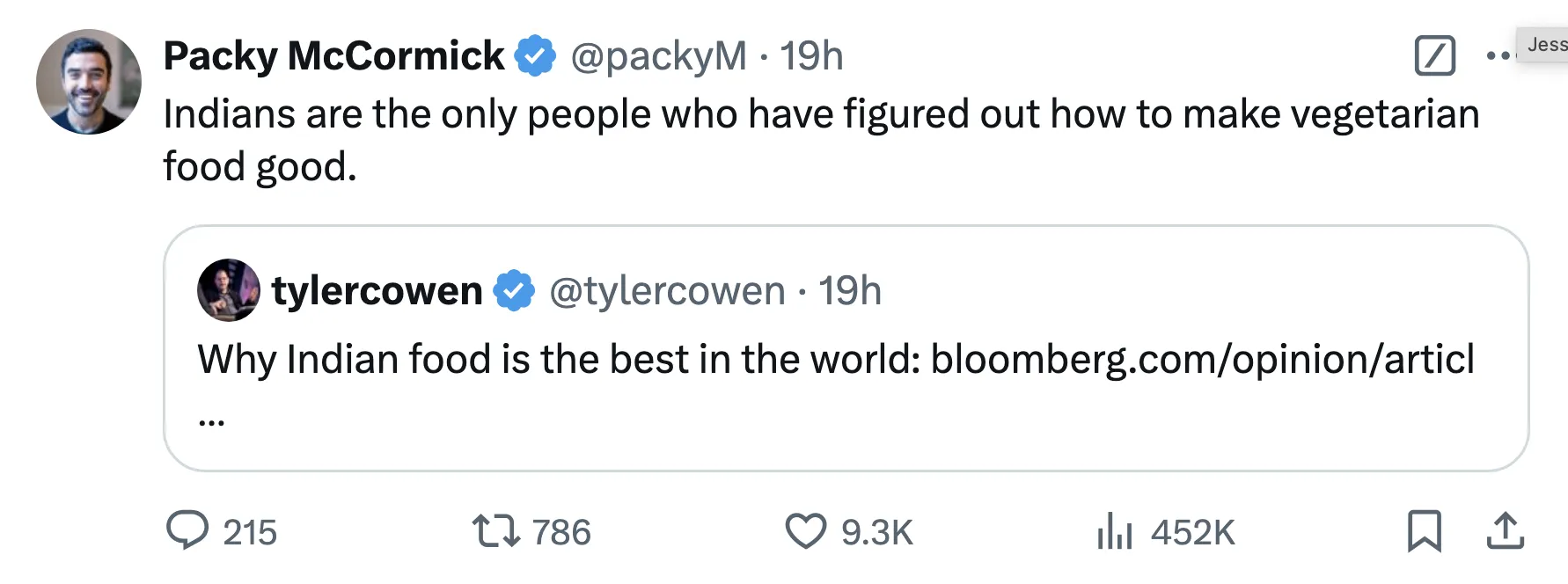Open the quoted tweet's 19h timestamp

point(850,290)
